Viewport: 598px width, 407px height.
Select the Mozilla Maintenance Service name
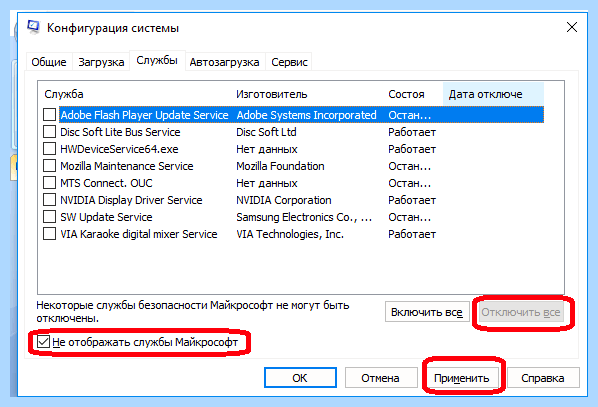[x=127, y=166]
